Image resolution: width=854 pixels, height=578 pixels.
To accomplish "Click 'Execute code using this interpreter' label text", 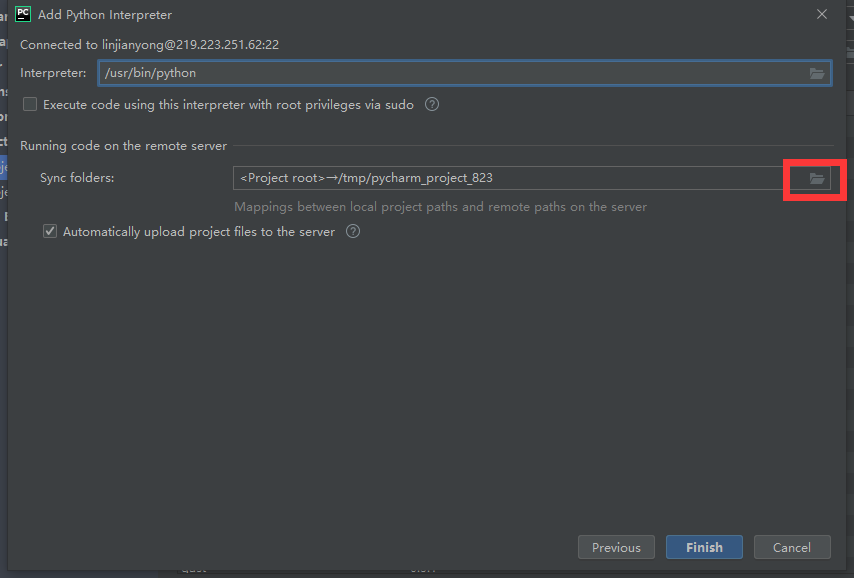I will point(228,104).
